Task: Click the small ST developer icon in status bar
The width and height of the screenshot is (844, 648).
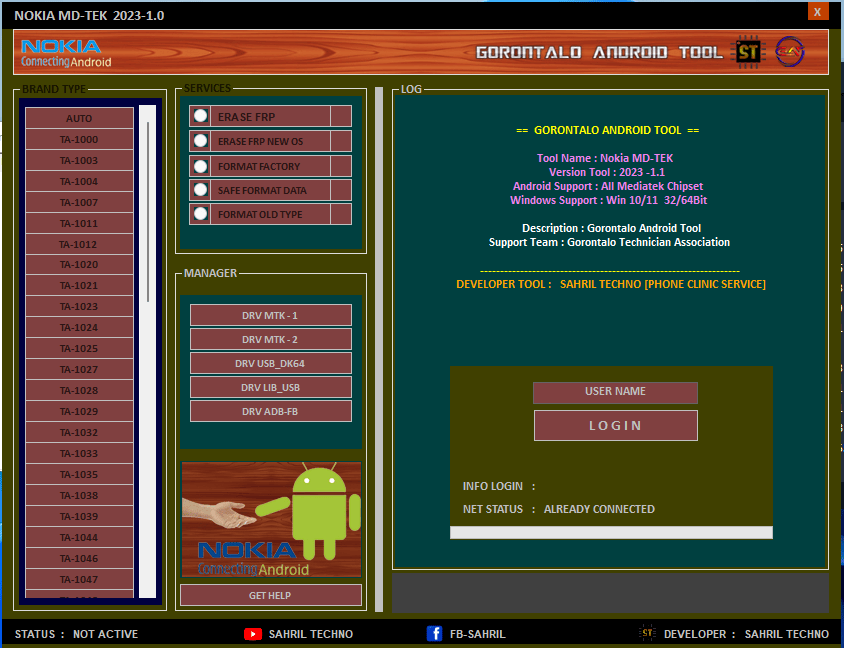Action: [647, 633]
